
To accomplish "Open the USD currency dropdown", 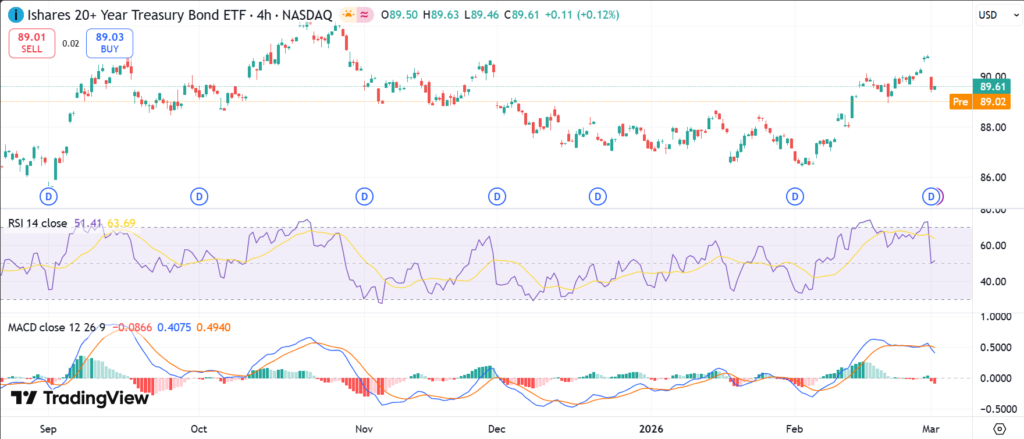I will click(997, 14).
